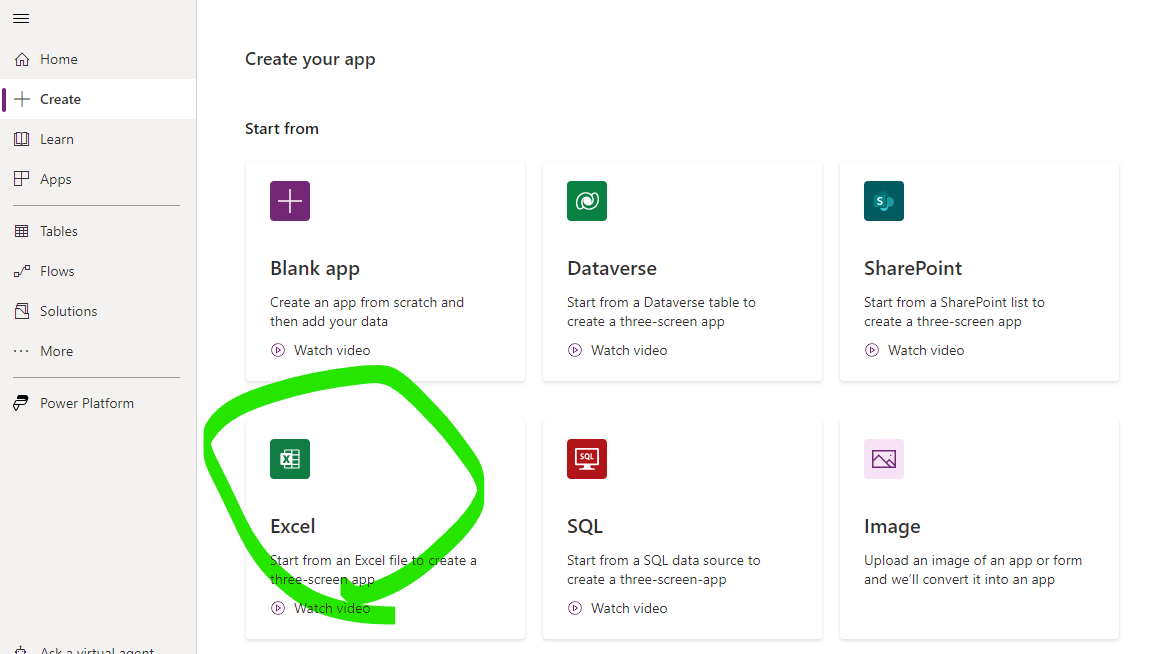Watch video link on SQL card
The width and height of the screenshot is (1174, 654).
tap(629, 608)
